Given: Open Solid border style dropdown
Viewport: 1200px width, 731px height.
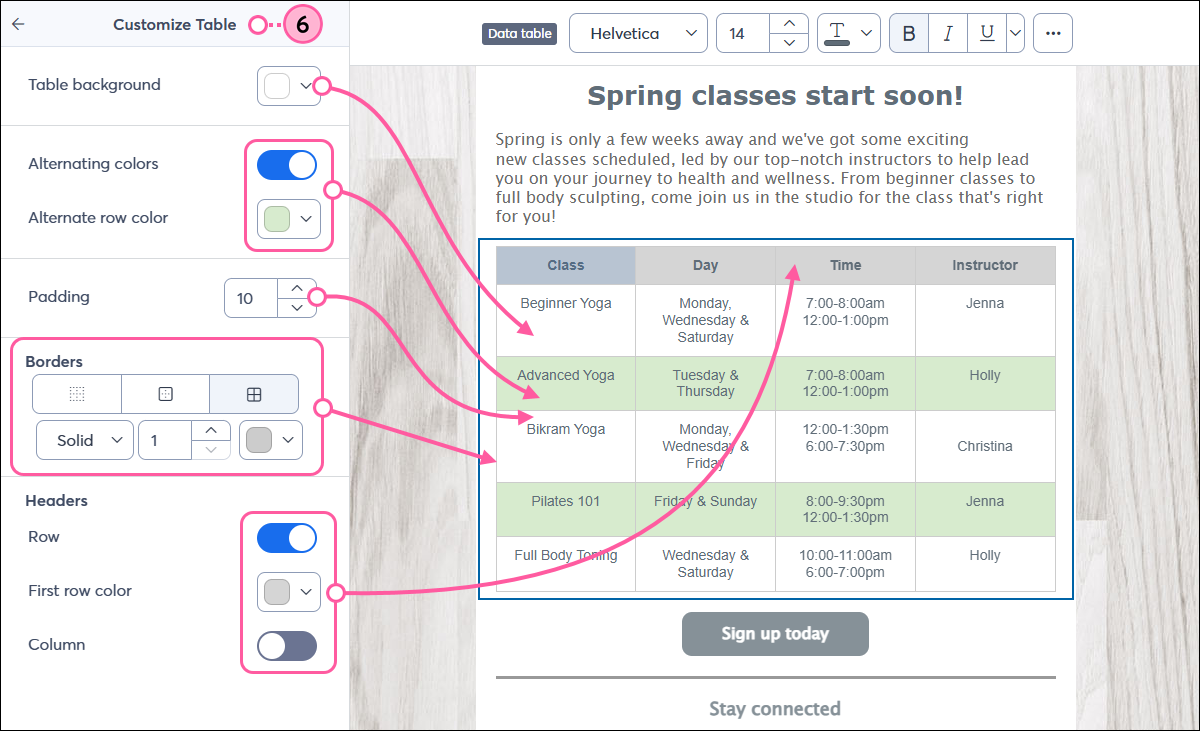Looking at the screenshot, I should (x=85, y=440).
